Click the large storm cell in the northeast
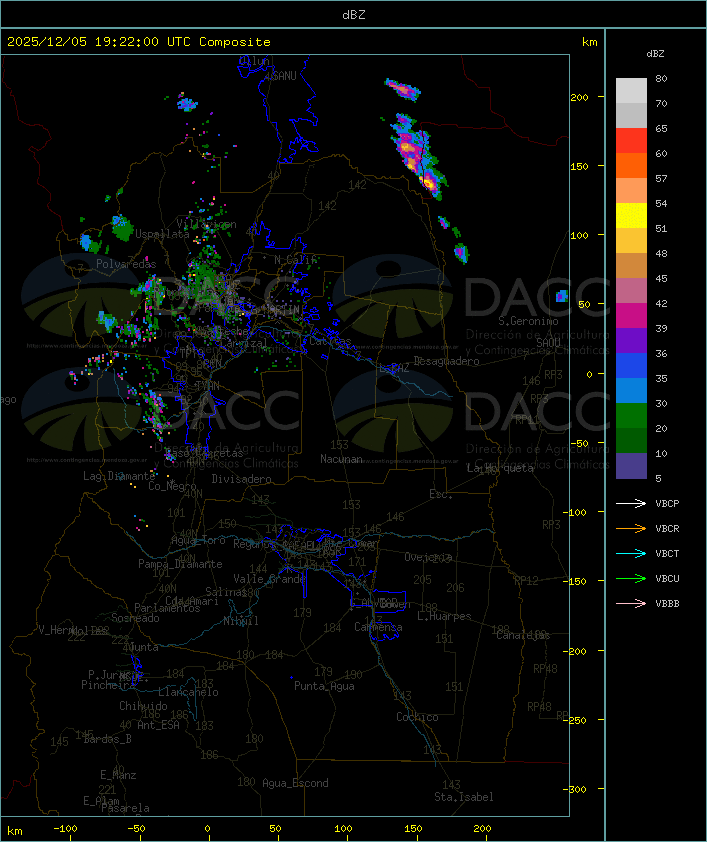This screenshot has width=707, height=842. click(418, 157)
